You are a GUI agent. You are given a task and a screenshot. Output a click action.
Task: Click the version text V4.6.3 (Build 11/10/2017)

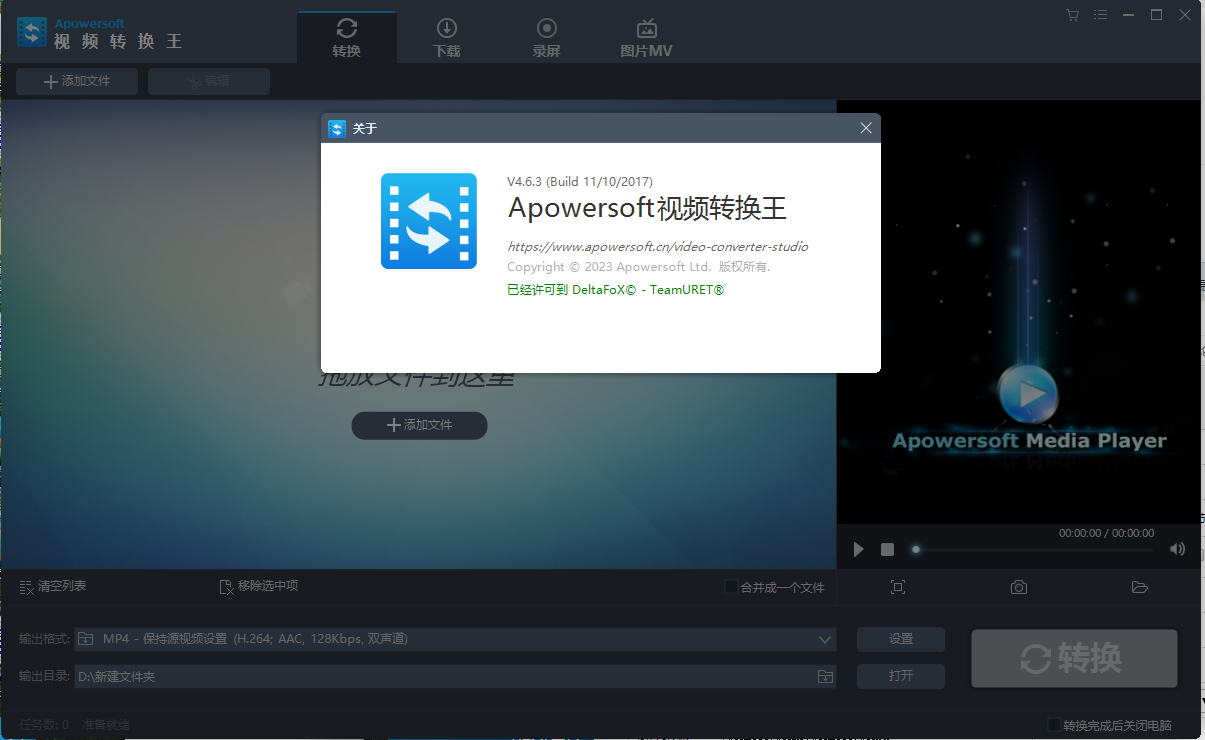(x=580, y=182)
